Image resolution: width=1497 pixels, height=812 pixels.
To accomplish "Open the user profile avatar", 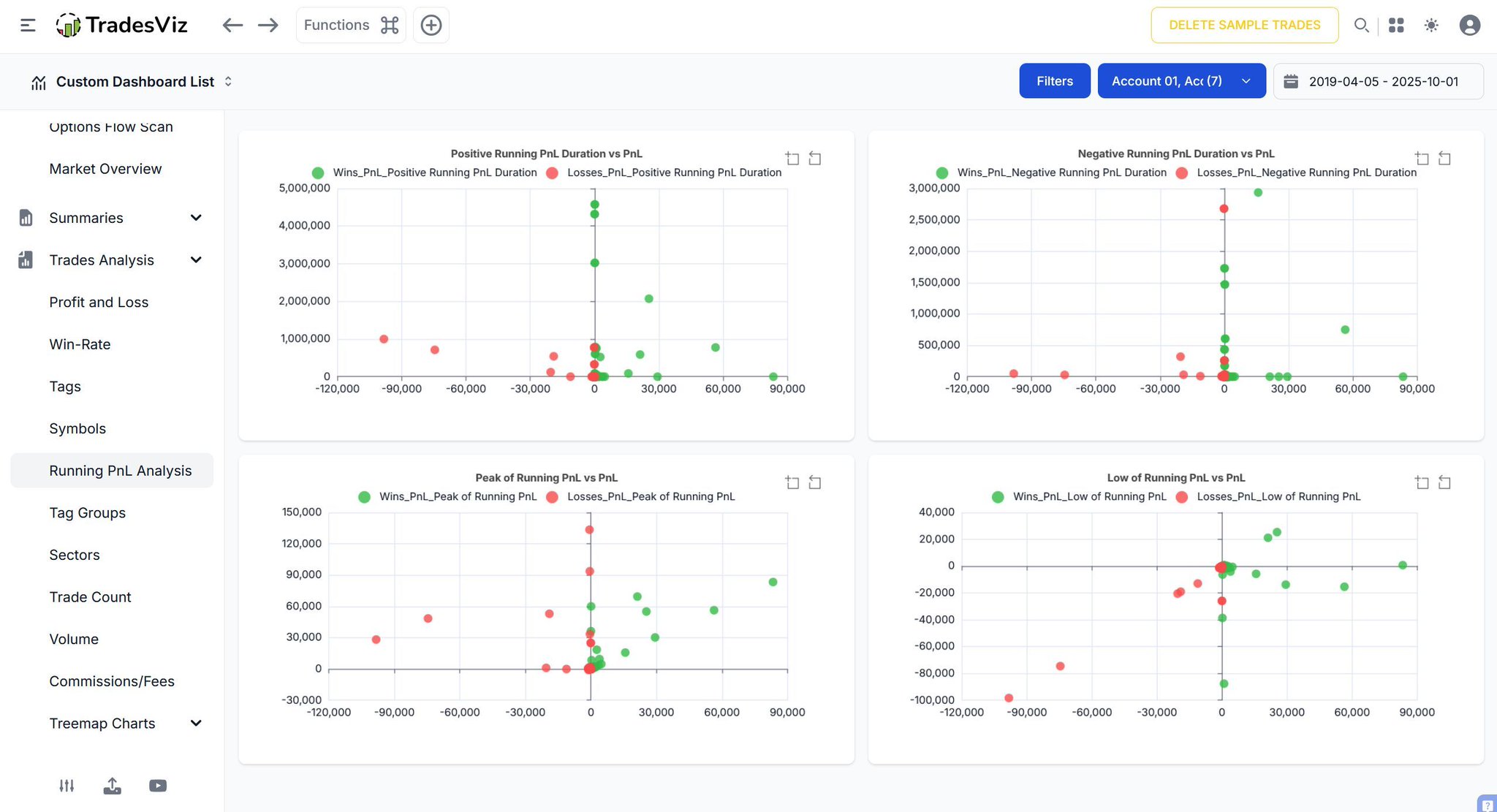I will pos(1469,26).
